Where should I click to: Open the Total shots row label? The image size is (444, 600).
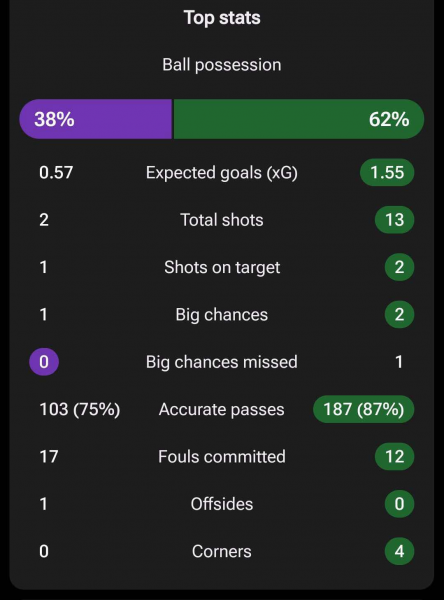pos(222,220)
